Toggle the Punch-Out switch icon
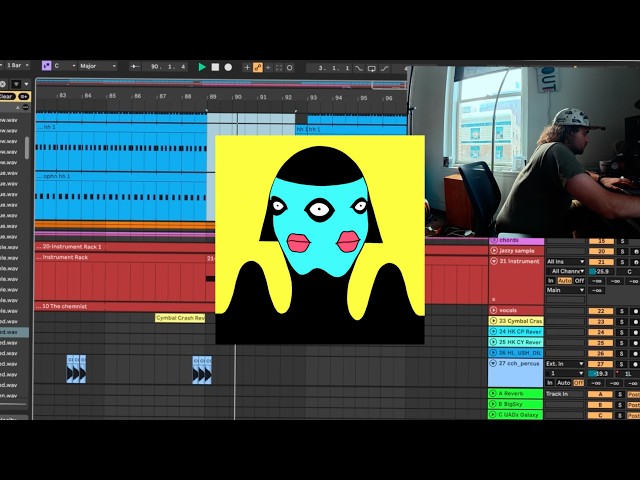 point(384,68)
